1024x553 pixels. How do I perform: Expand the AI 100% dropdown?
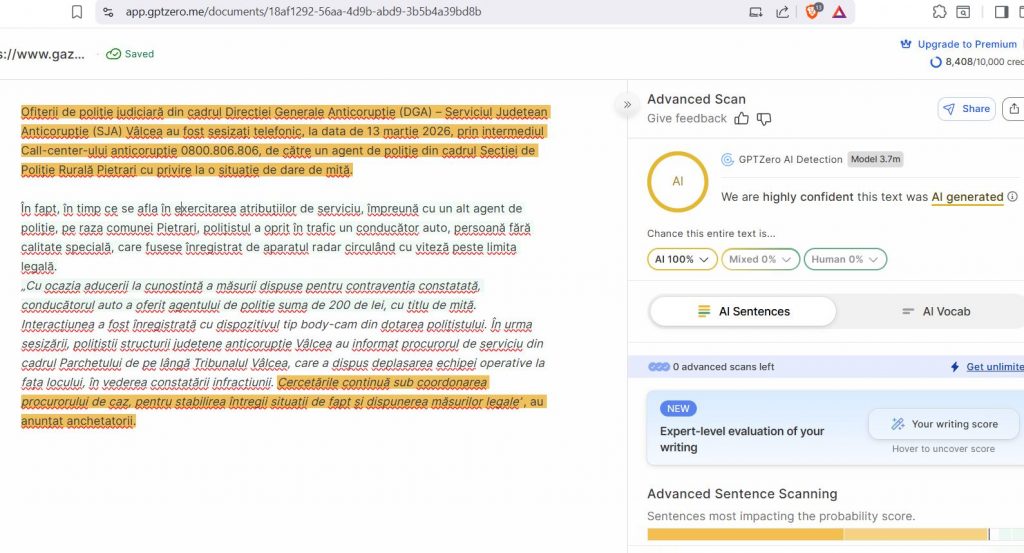click(x=682, y=259)
